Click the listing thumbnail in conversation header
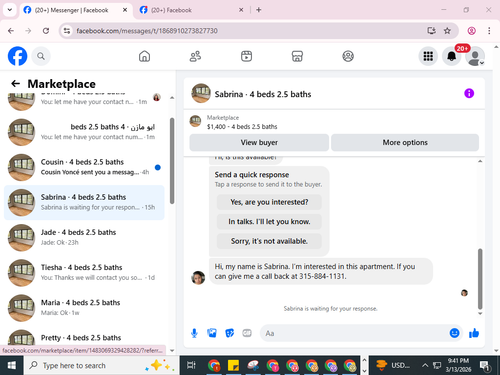The height and width of the screenshot is (375, 500). pyautogui.click(x=201, y=93)
